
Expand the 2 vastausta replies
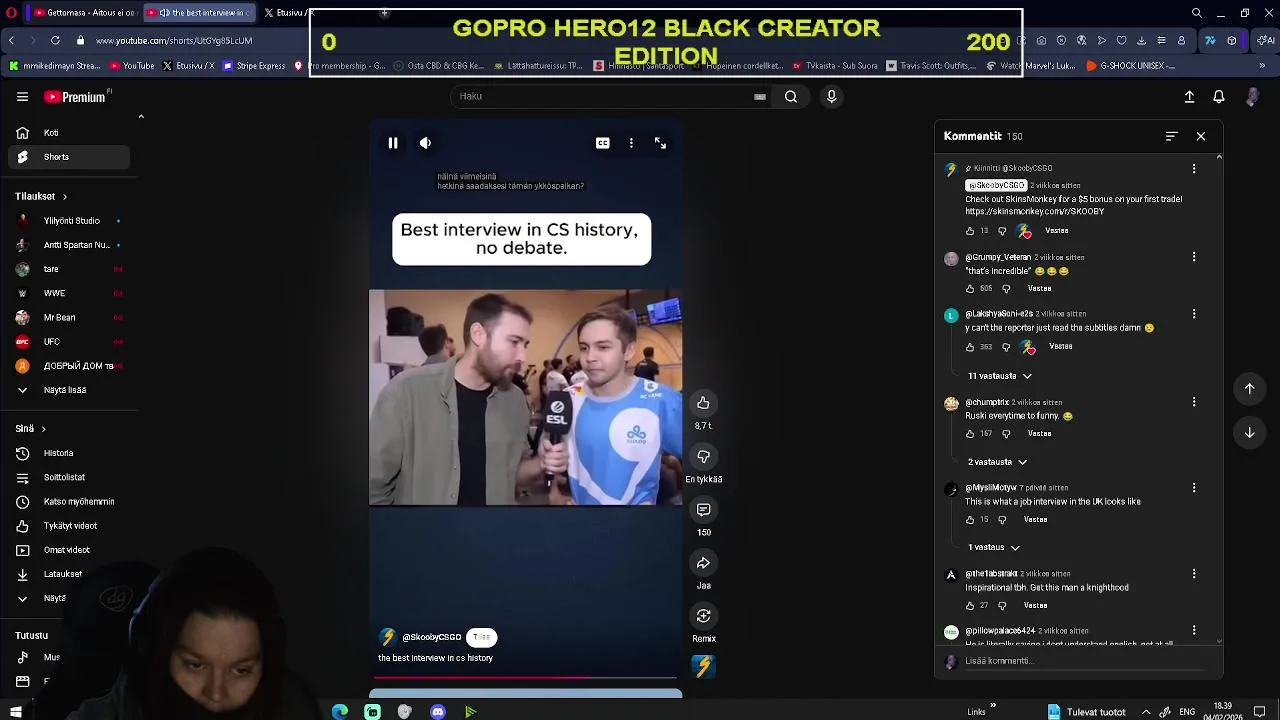pyautogui.click(x=997, y=462)
